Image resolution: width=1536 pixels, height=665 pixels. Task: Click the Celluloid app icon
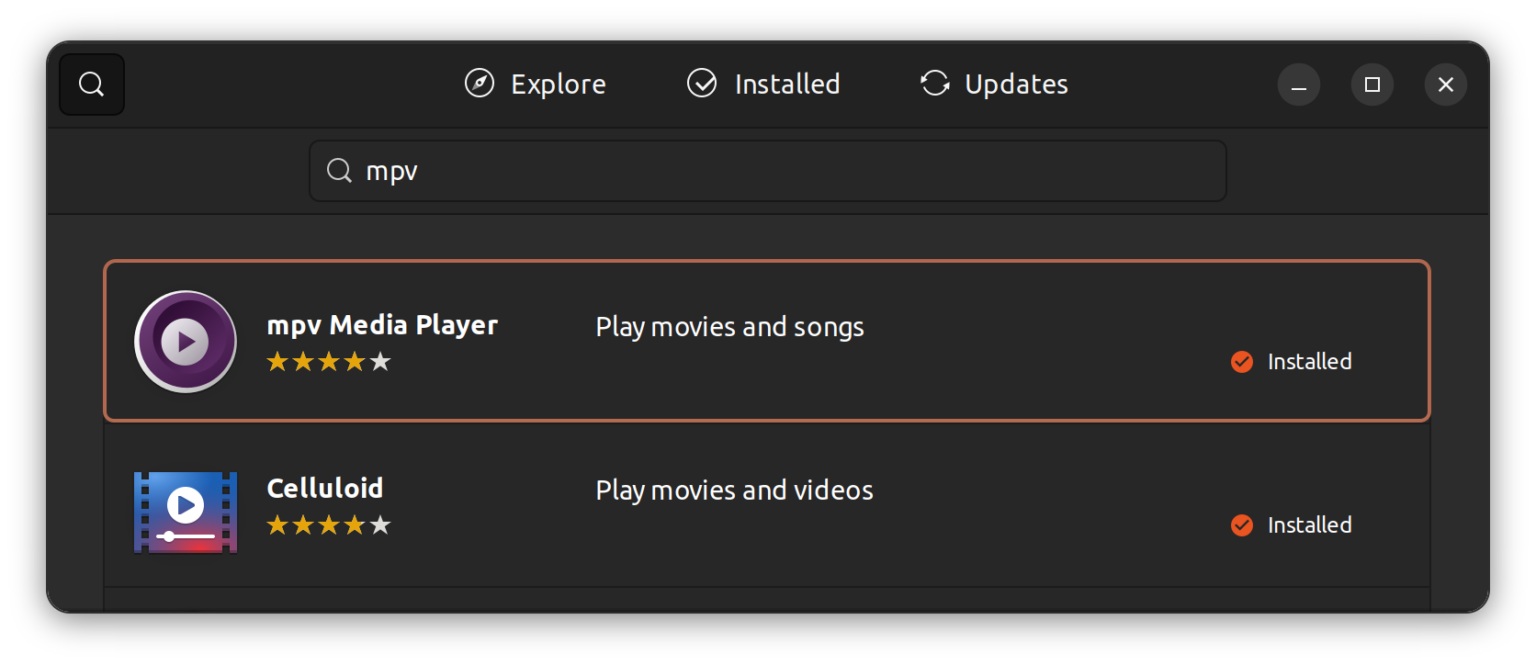(x=185, y=511)
